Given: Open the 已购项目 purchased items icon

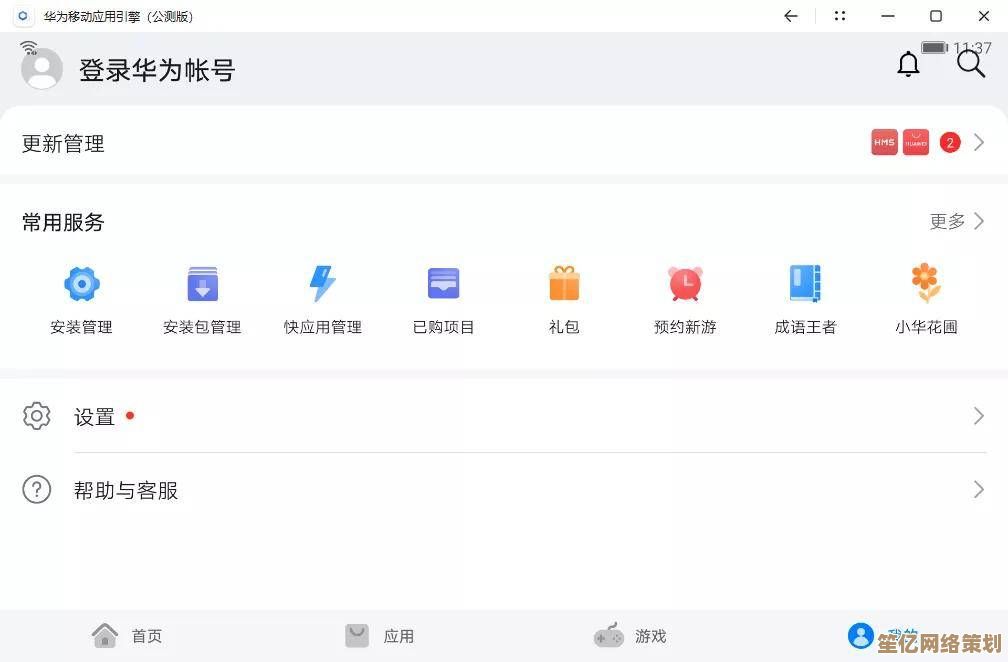Looking at the screenshot, I should pyautogui.click(x=444, y=283).
